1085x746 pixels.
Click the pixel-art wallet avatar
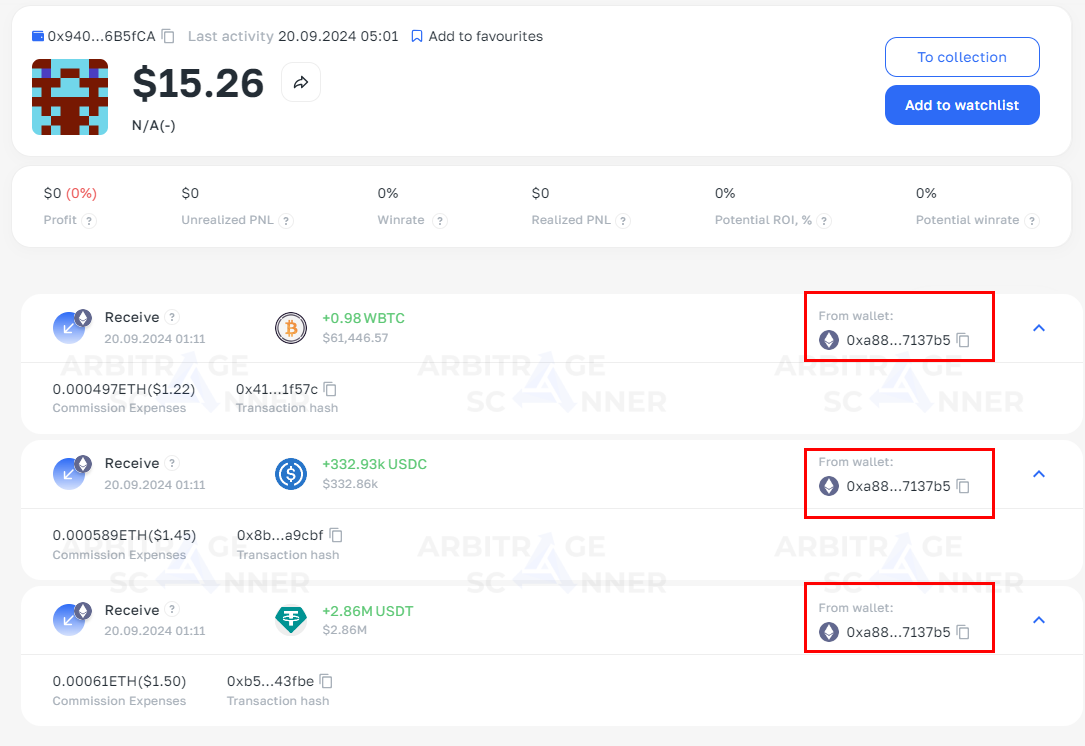tap(70, 97)
